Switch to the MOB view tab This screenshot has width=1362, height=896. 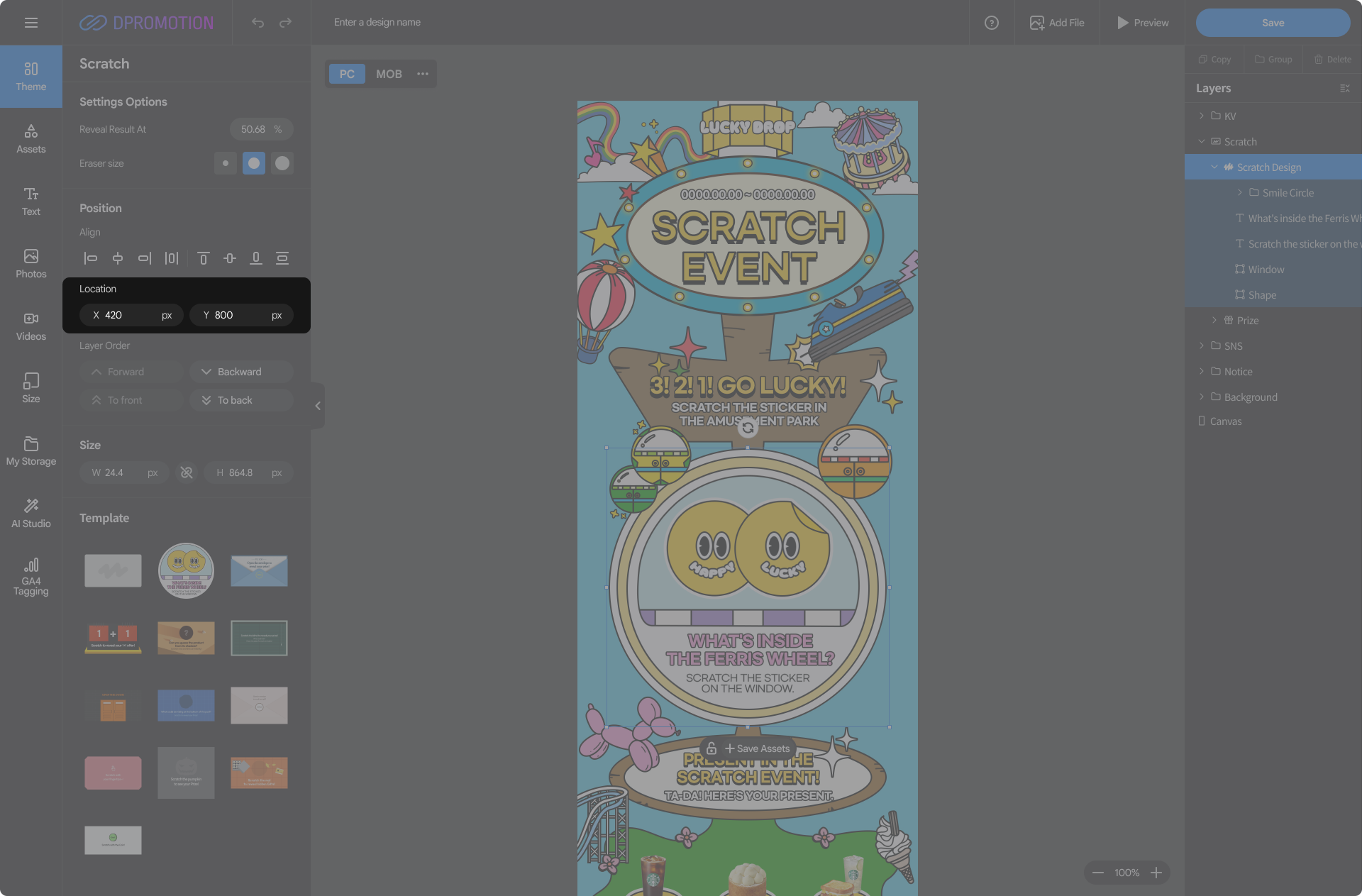(x=388, y=74)
